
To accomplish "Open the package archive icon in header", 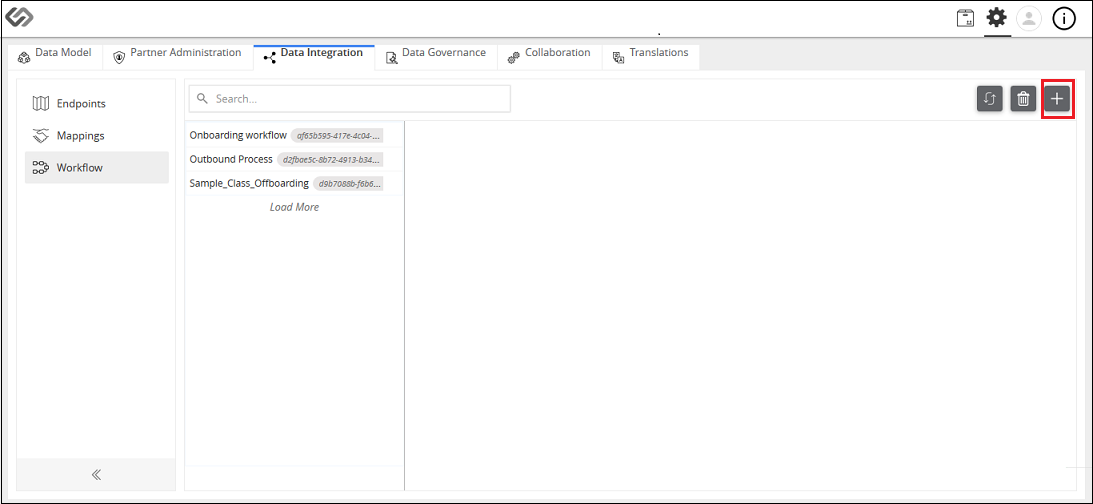I will [965, 19].
